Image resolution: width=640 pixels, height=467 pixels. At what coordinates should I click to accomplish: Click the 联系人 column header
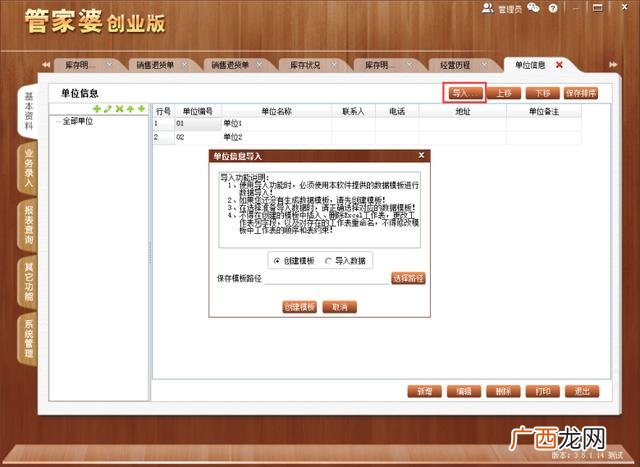pyautogui.click(x=353, y=111)
